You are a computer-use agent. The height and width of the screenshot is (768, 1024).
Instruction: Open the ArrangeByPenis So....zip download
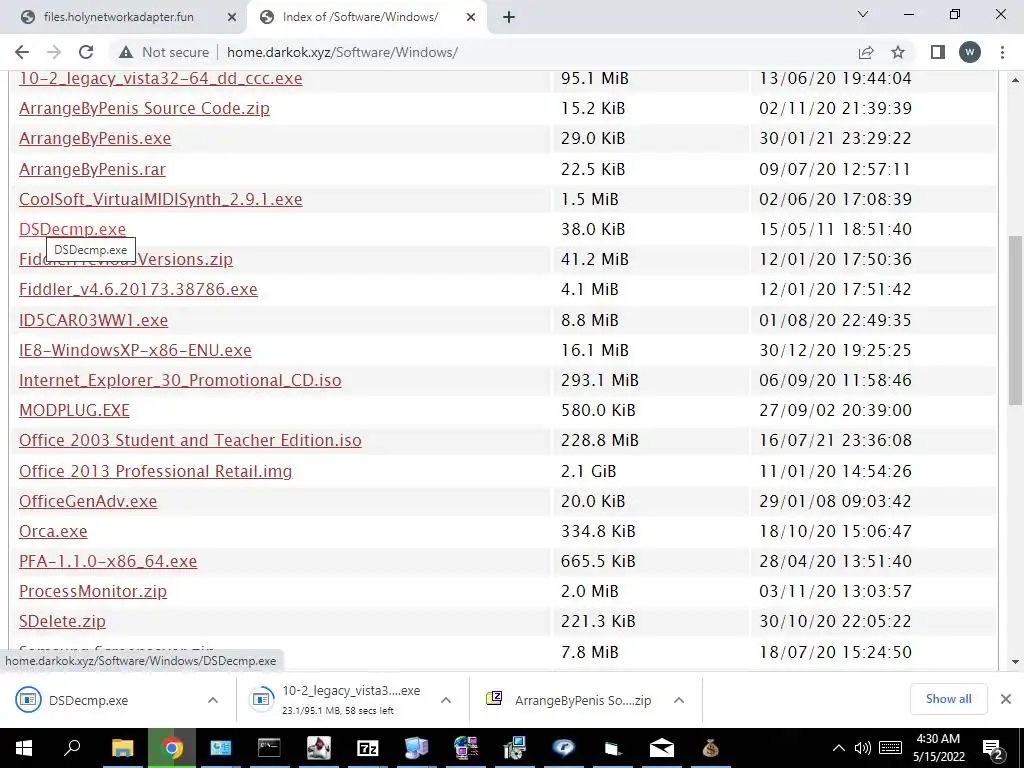tap(568, 700)
